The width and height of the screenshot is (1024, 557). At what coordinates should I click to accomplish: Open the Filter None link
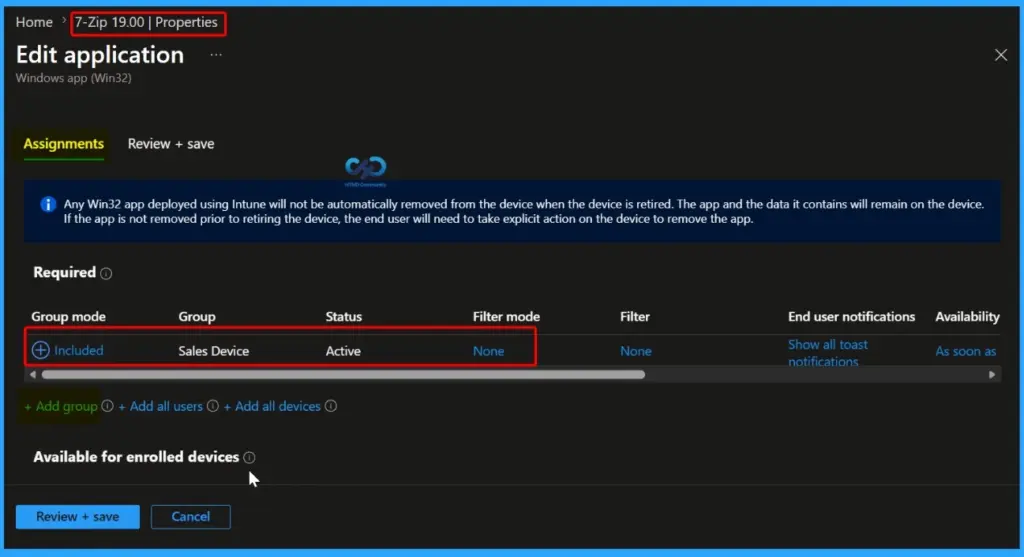pos(635,351)
